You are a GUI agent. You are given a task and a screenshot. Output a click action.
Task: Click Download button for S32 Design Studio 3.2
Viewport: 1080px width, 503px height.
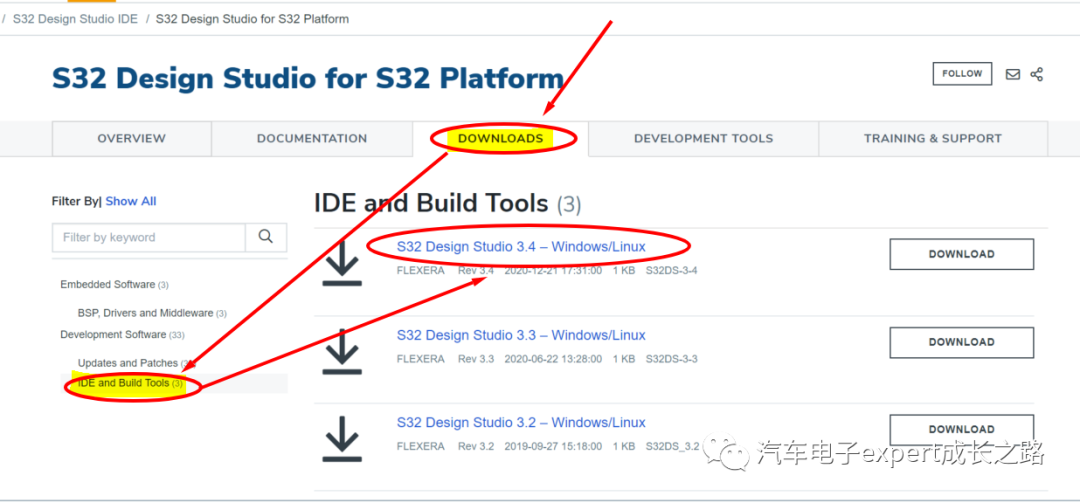(962, 429)
